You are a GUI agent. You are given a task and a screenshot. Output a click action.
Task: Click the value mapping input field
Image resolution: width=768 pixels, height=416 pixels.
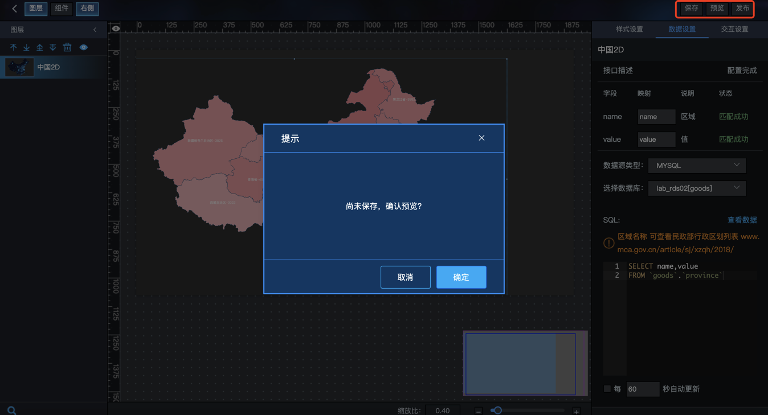pyautogui.click(x=656, y=140)
